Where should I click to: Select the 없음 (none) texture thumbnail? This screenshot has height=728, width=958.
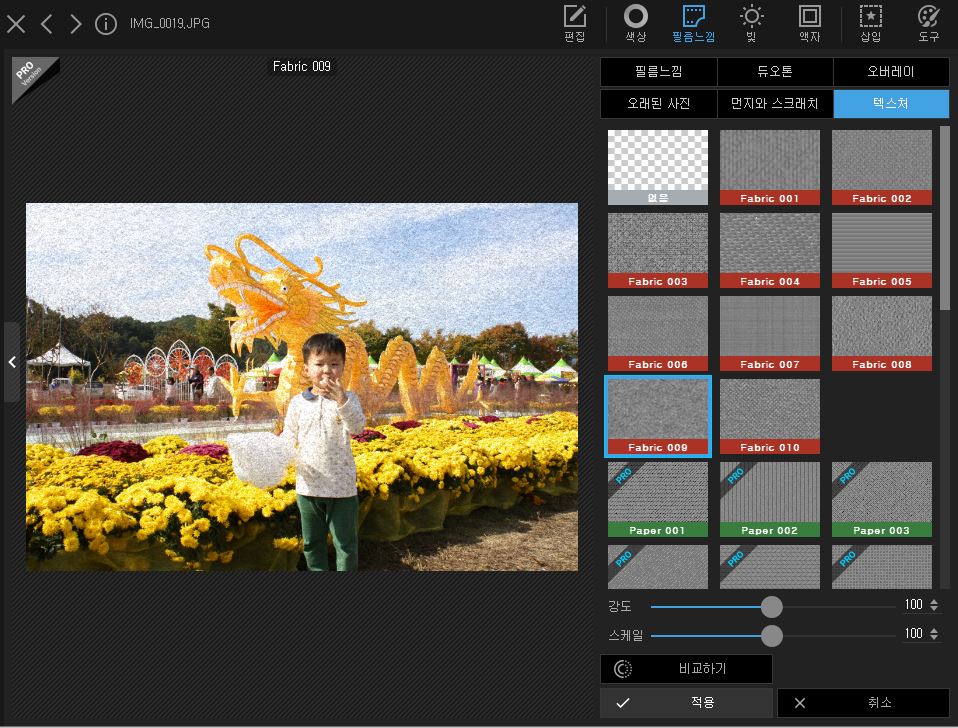(x=658, y=167)
